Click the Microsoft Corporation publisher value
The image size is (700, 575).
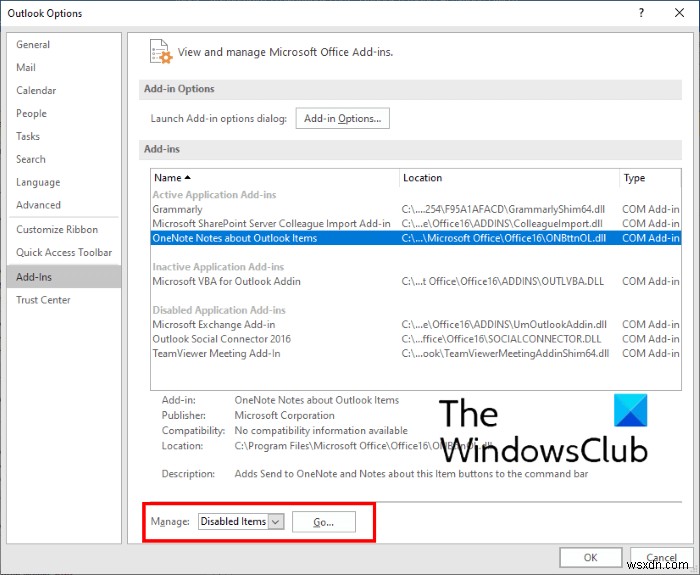click(284, 415)
